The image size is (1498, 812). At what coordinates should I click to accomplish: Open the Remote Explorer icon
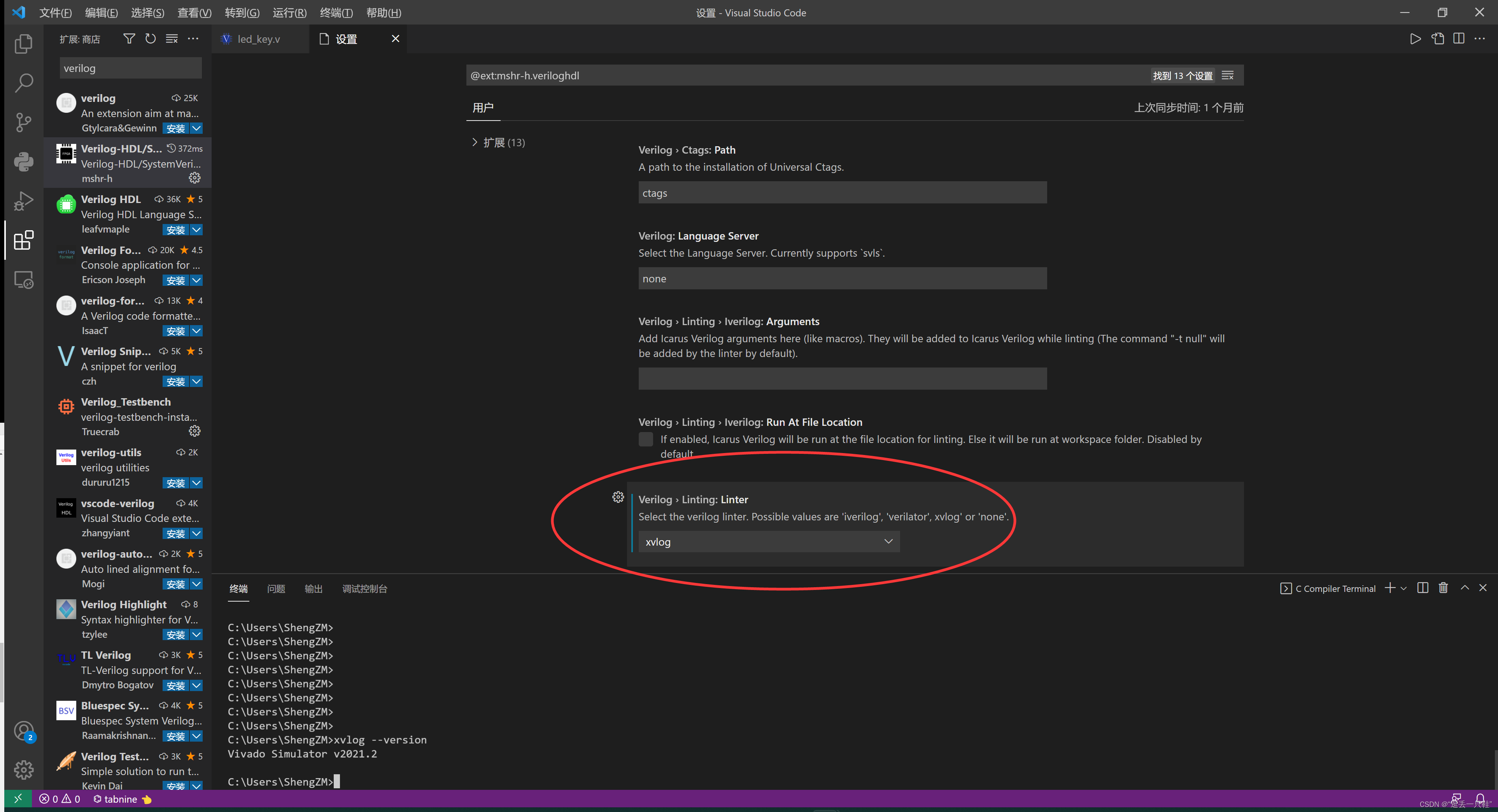(x=23, y=280)
